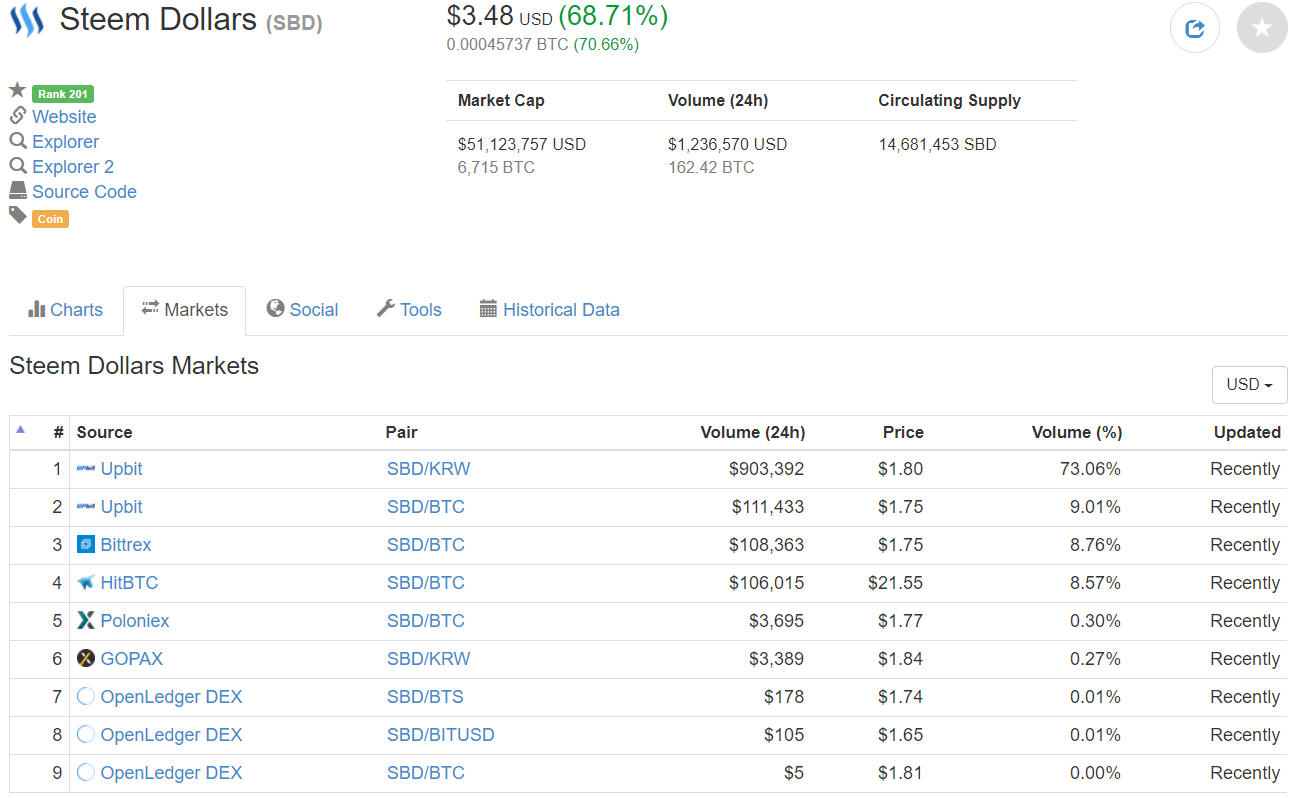Select the Markets tab
This screenshot has width=1293, height=798.
(x=185, y=310)
